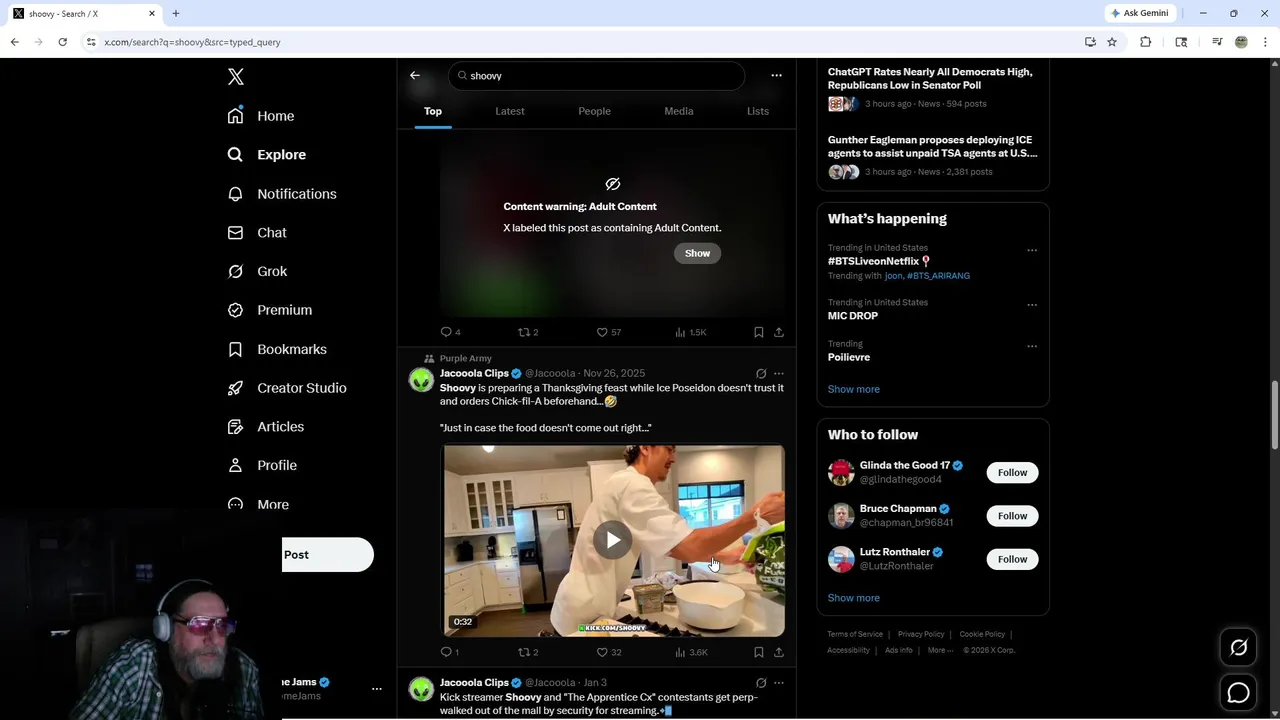Viewport: 1280px width, 720px height.
Task: Switch to the Lists tab
Action: [758, 111]
